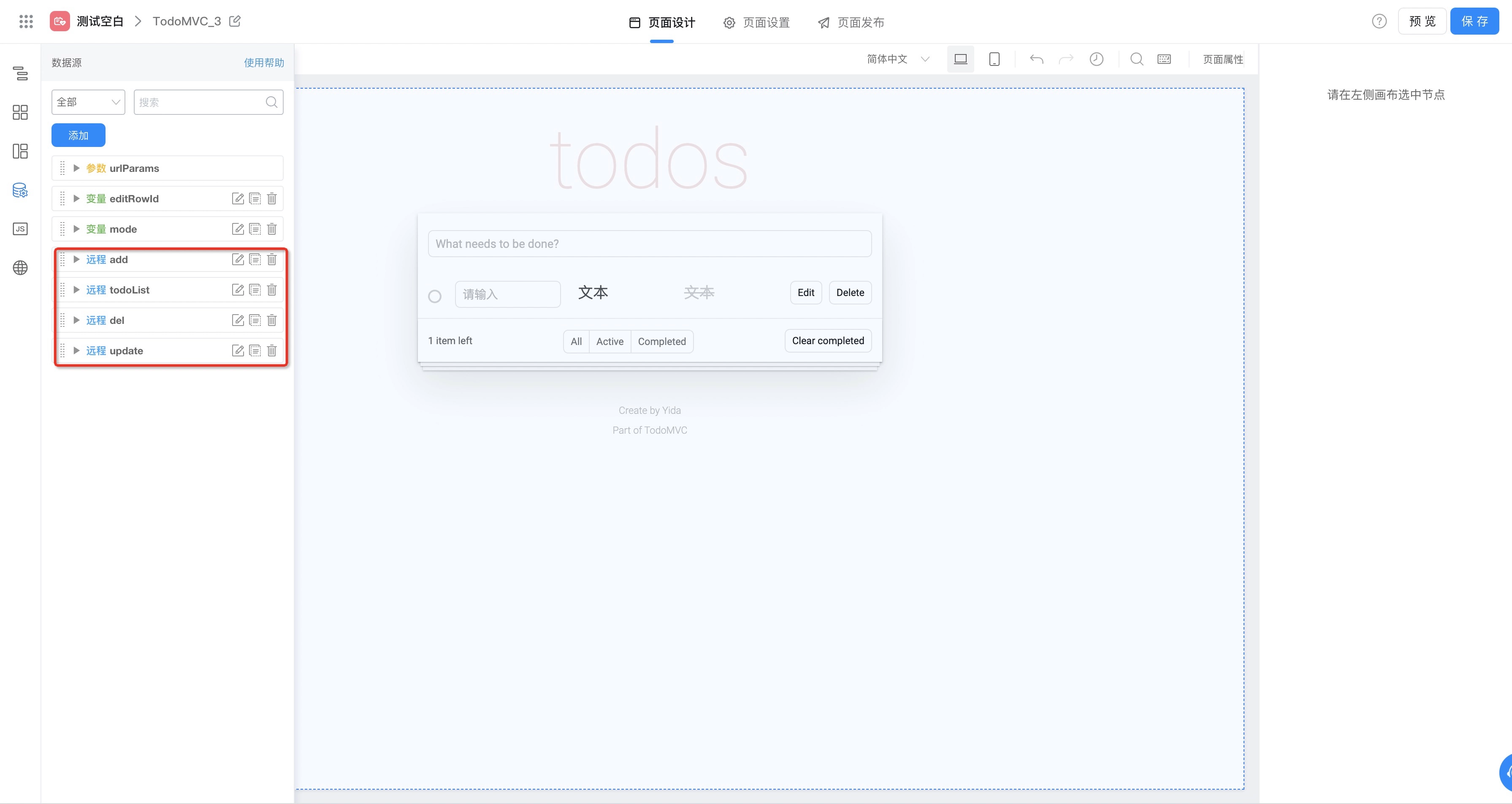Open the history clock icon
Screen dimensions: 1512x804
pos(1096,59)
